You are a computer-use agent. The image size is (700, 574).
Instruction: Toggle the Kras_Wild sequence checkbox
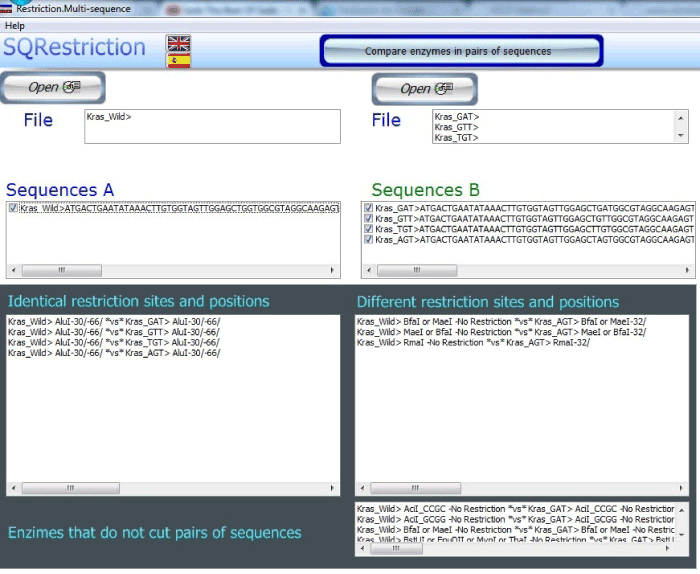(x=13, y=208)
